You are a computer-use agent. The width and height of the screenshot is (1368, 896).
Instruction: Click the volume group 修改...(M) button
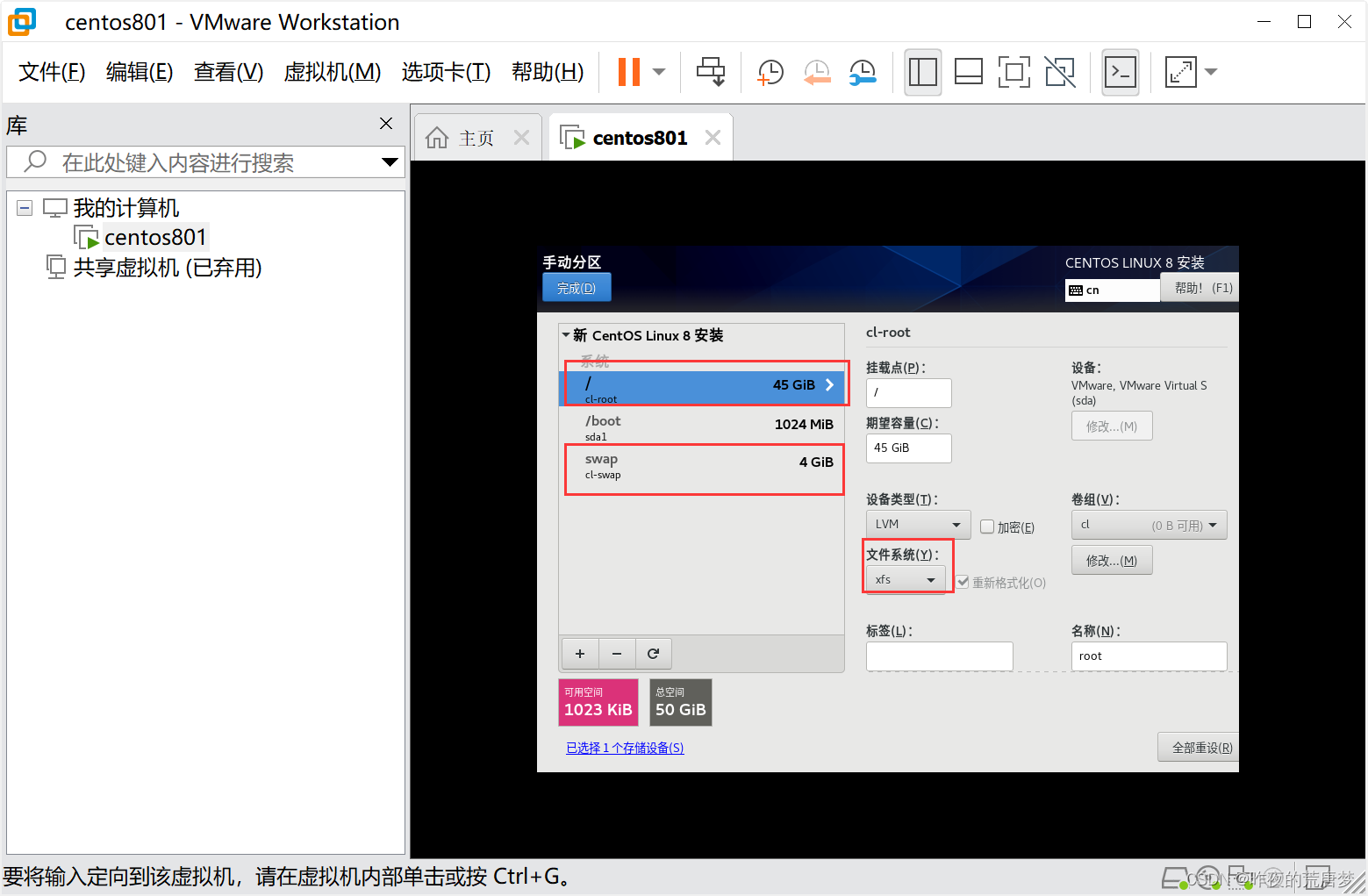[1112, 560]
